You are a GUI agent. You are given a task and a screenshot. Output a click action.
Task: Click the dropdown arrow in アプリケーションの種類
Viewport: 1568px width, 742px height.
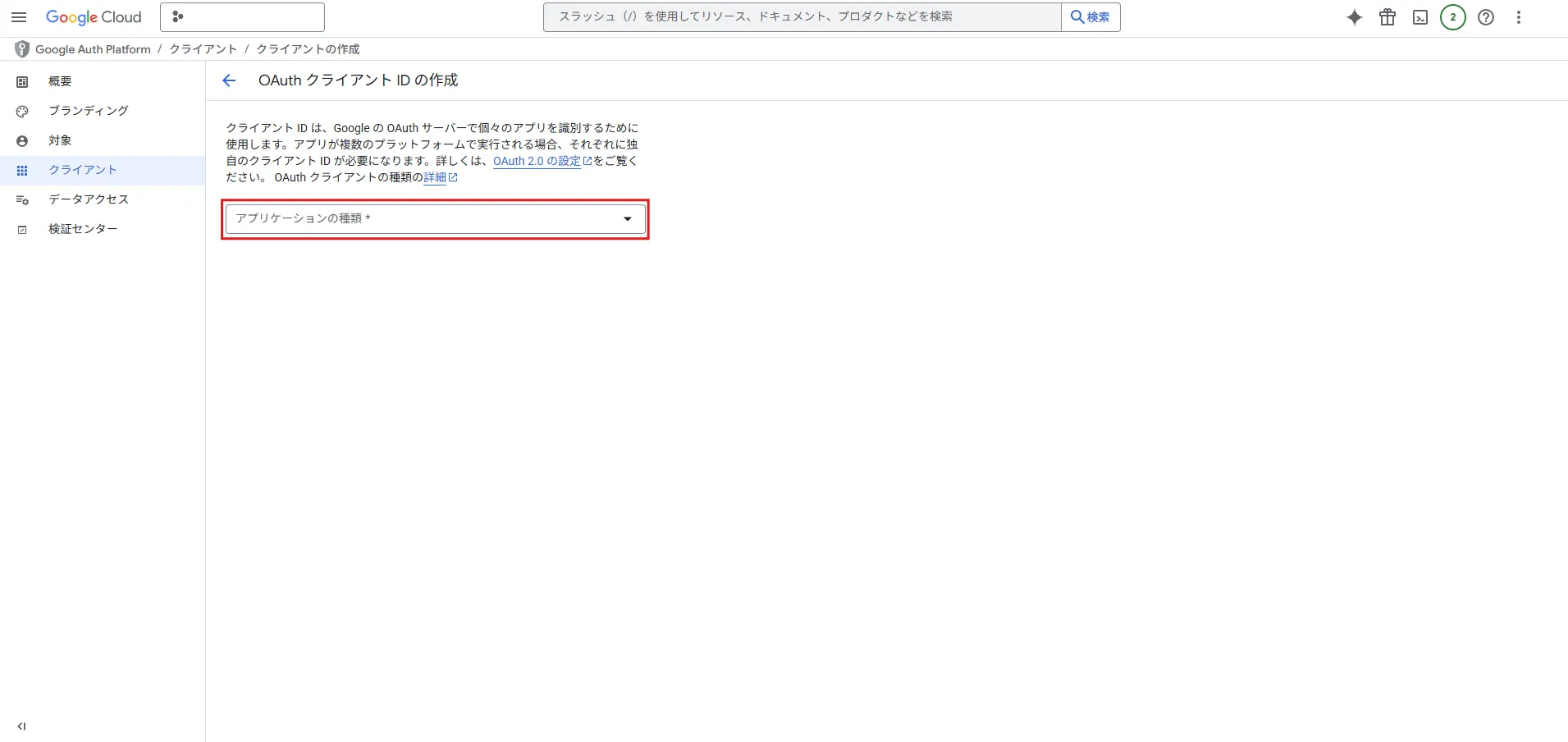(628, 219)
